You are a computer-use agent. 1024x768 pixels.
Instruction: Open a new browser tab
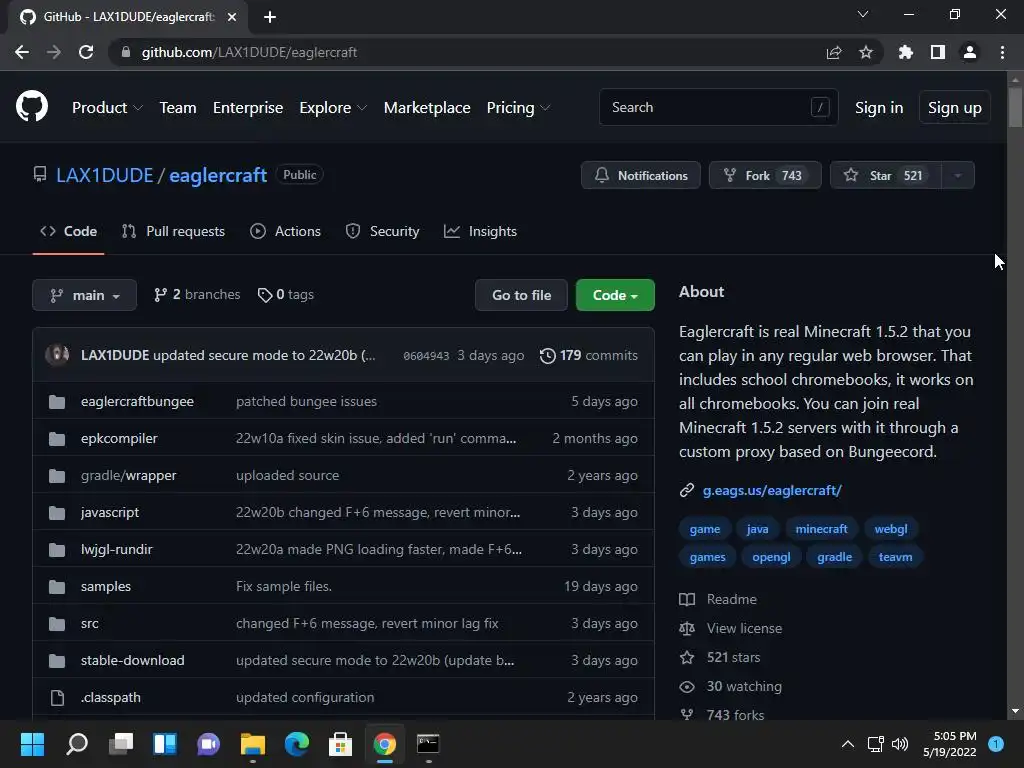[270, 17]
